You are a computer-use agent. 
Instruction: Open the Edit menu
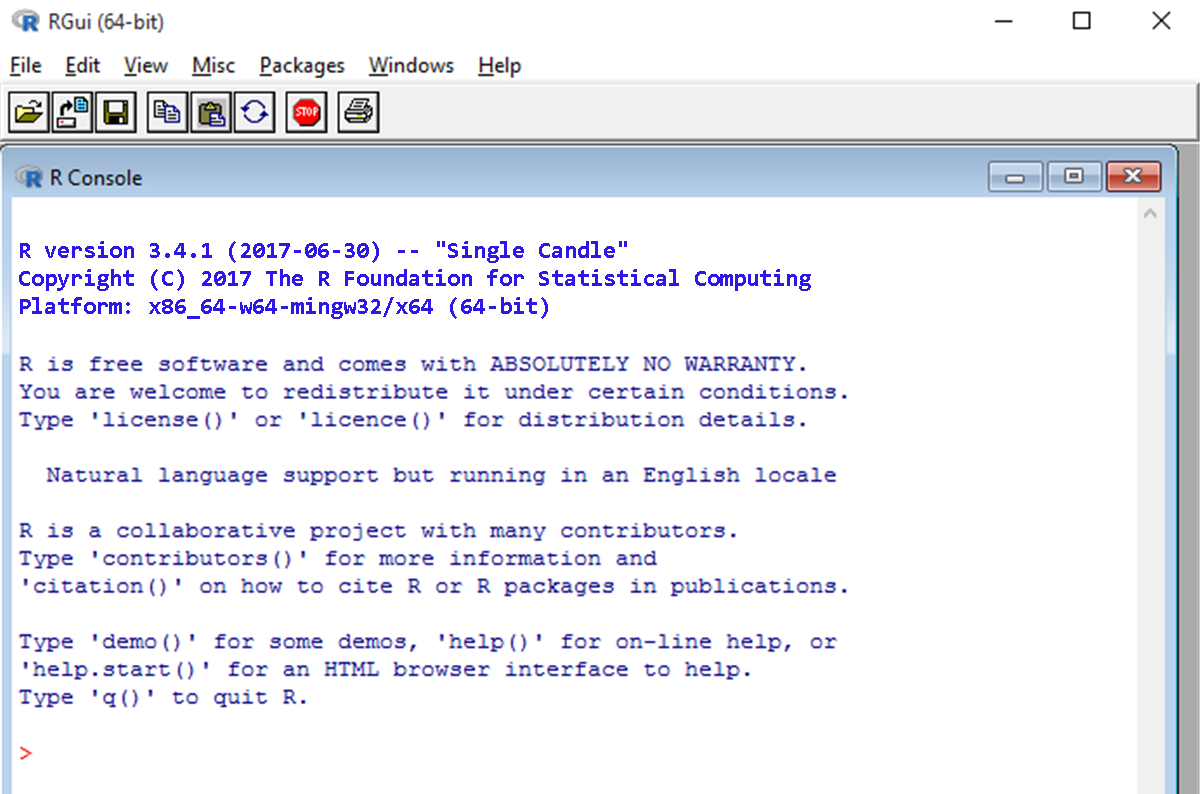tap(83, 66)
